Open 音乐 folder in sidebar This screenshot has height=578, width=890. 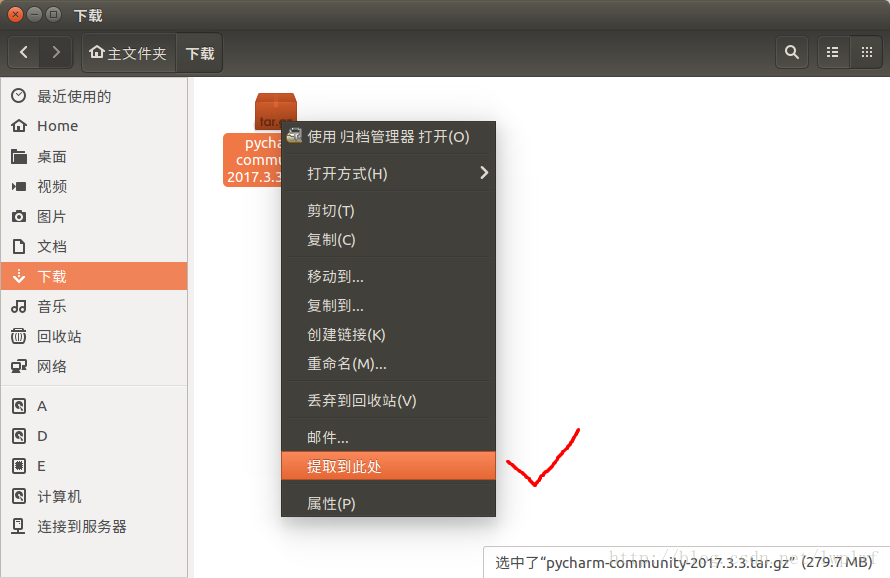coord(94,307)
